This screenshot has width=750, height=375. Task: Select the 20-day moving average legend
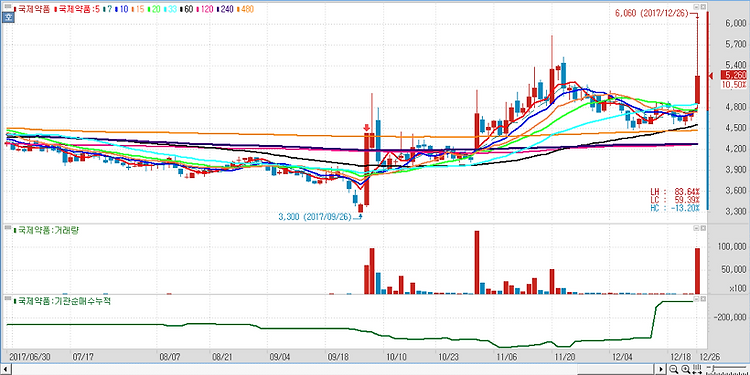click(x=155, y=9)
